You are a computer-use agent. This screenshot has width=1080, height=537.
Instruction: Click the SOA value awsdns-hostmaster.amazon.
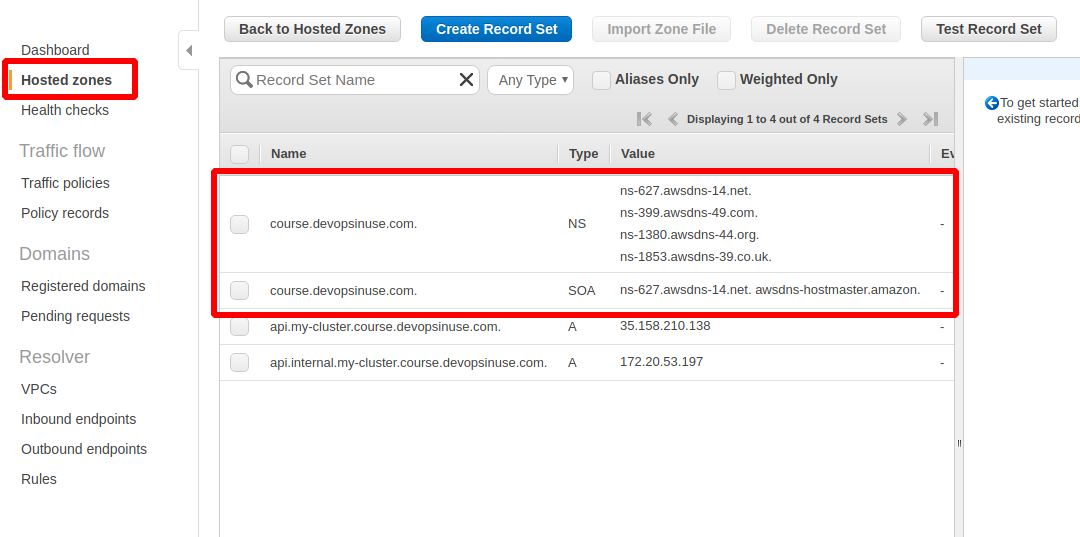[x=838, y=290]
